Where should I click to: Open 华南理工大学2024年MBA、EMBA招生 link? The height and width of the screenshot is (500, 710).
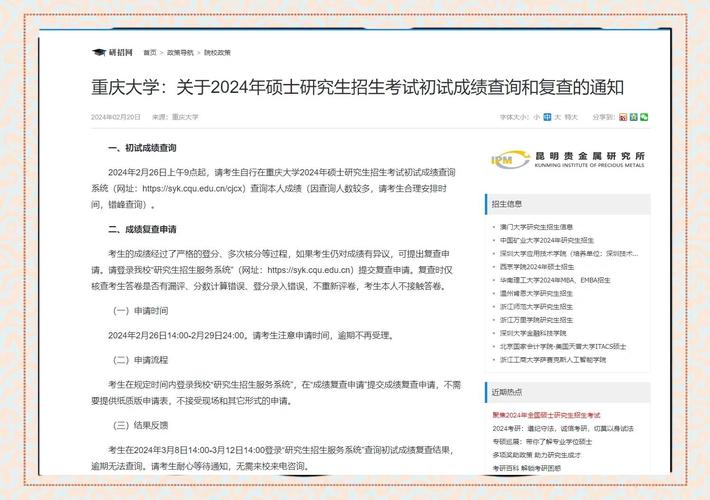point(555,280)
